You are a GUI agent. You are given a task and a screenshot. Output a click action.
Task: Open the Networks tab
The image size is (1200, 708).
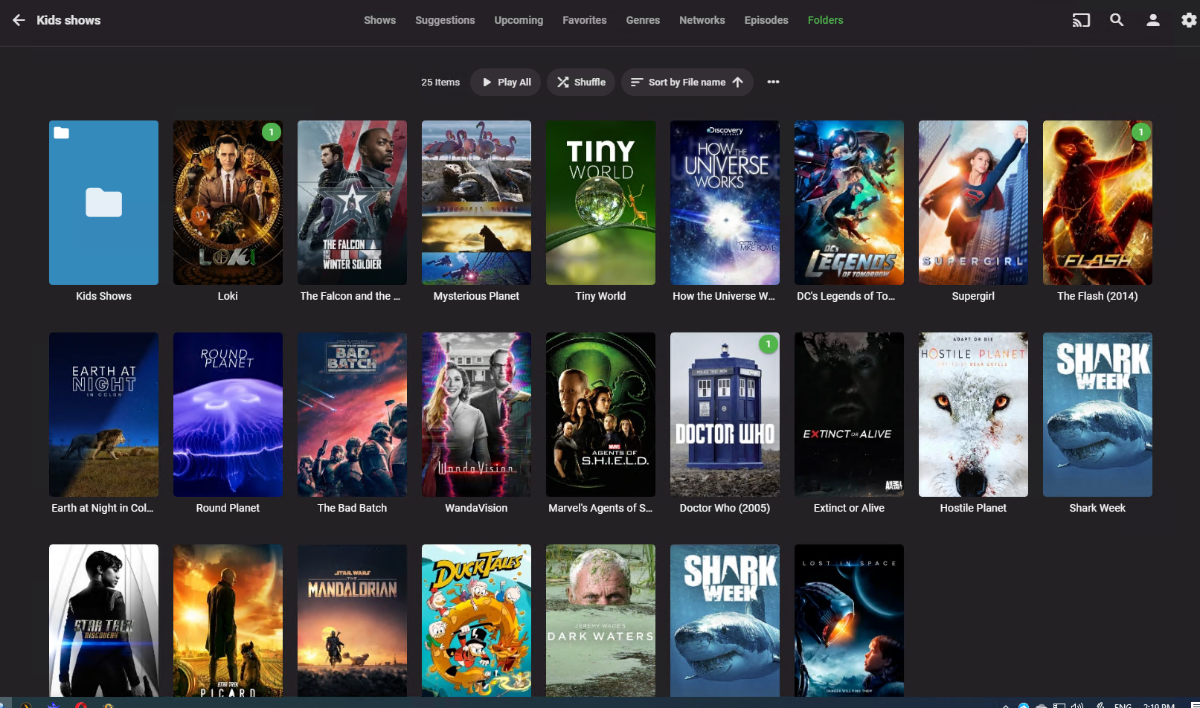coord(702,20)
